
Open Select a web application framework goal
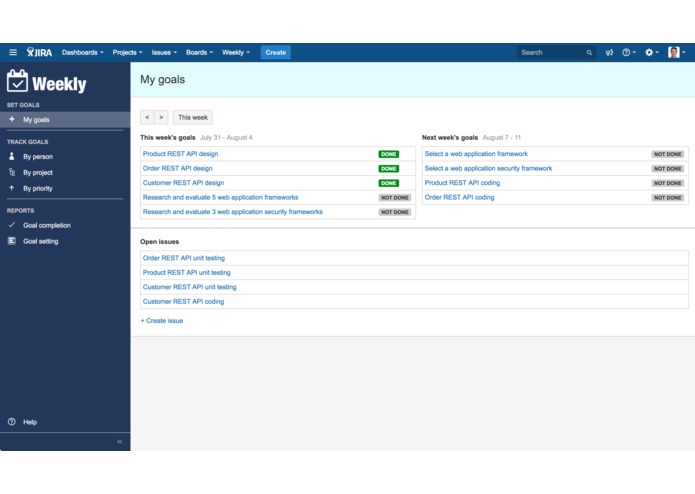[x=476, y=154]
